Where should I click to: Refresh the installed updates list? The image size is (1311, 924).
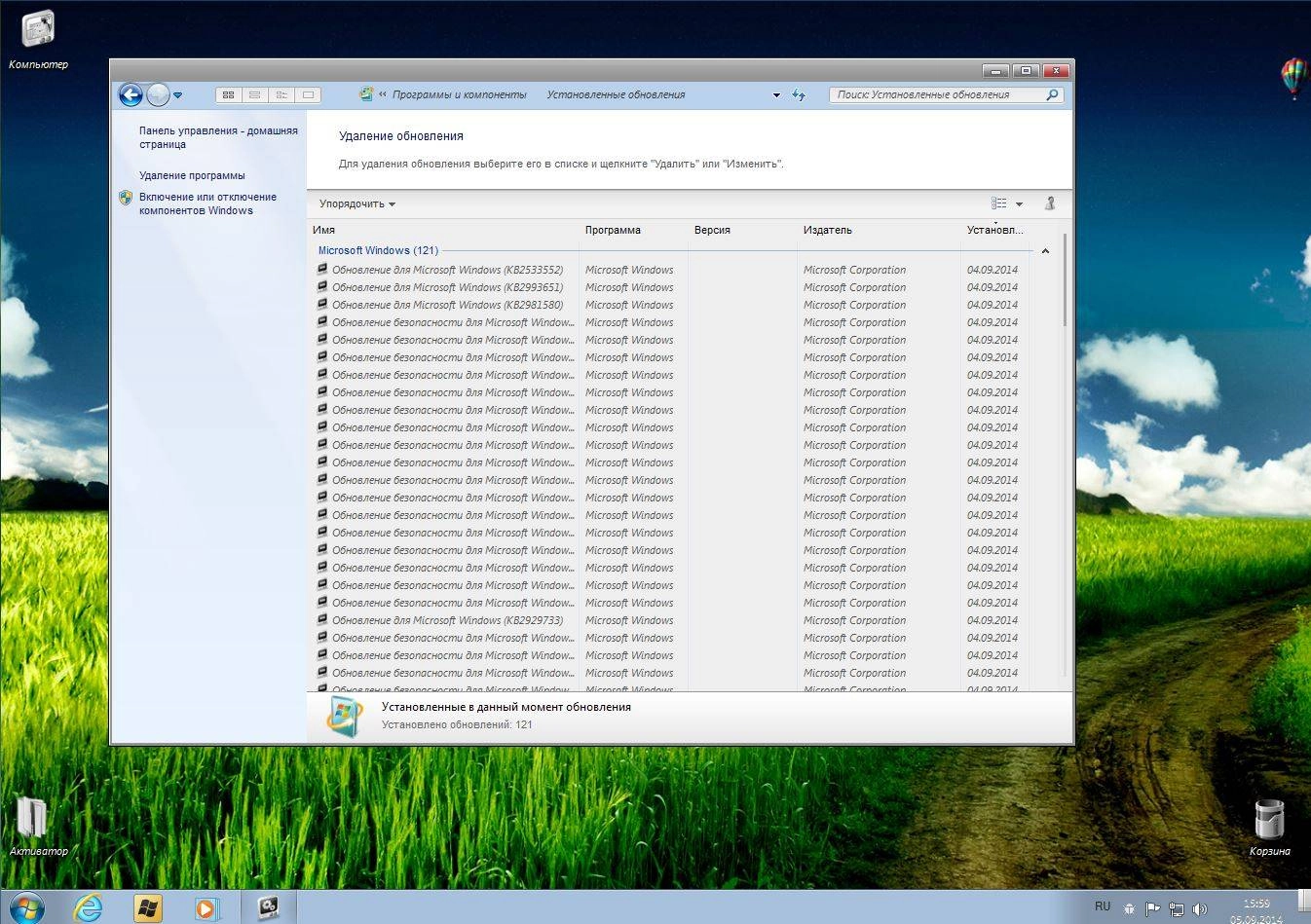799,94
